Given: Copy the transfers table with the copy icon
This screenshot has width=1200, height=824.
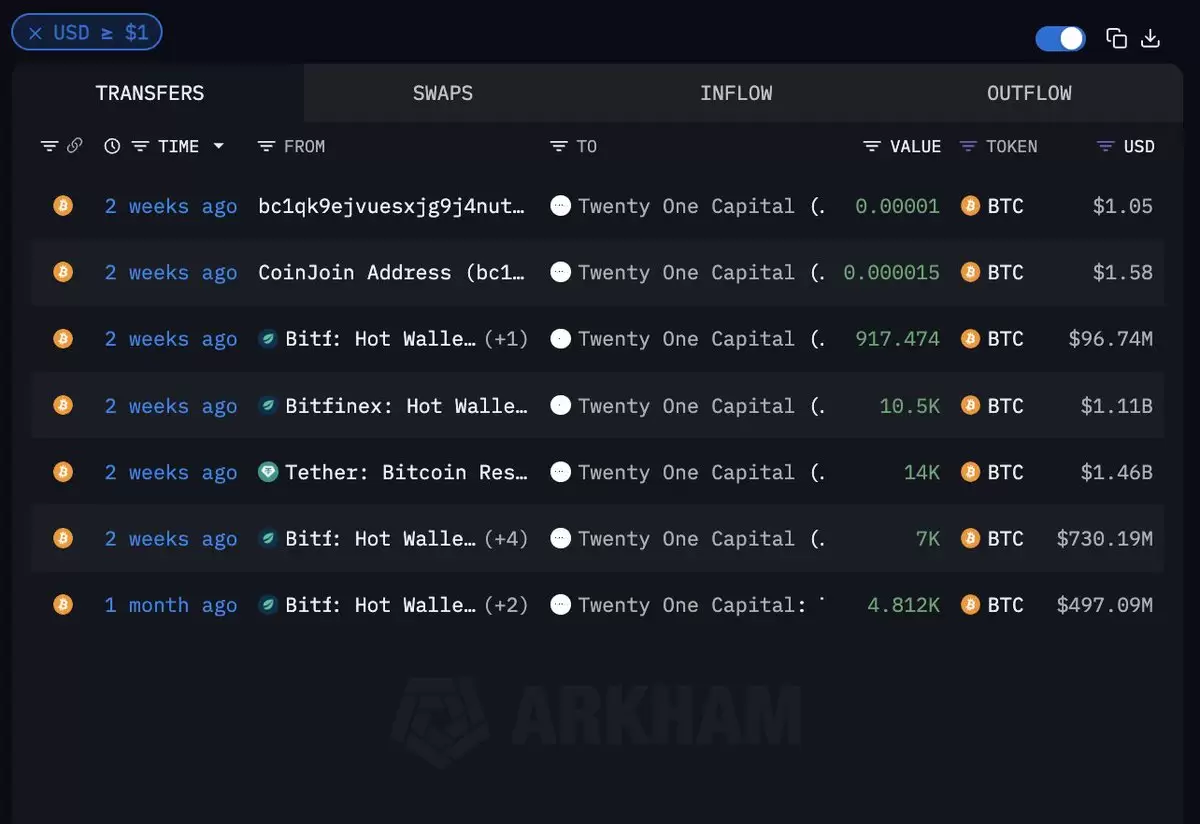Looking at the screenshot, I should pos(1116,38).
